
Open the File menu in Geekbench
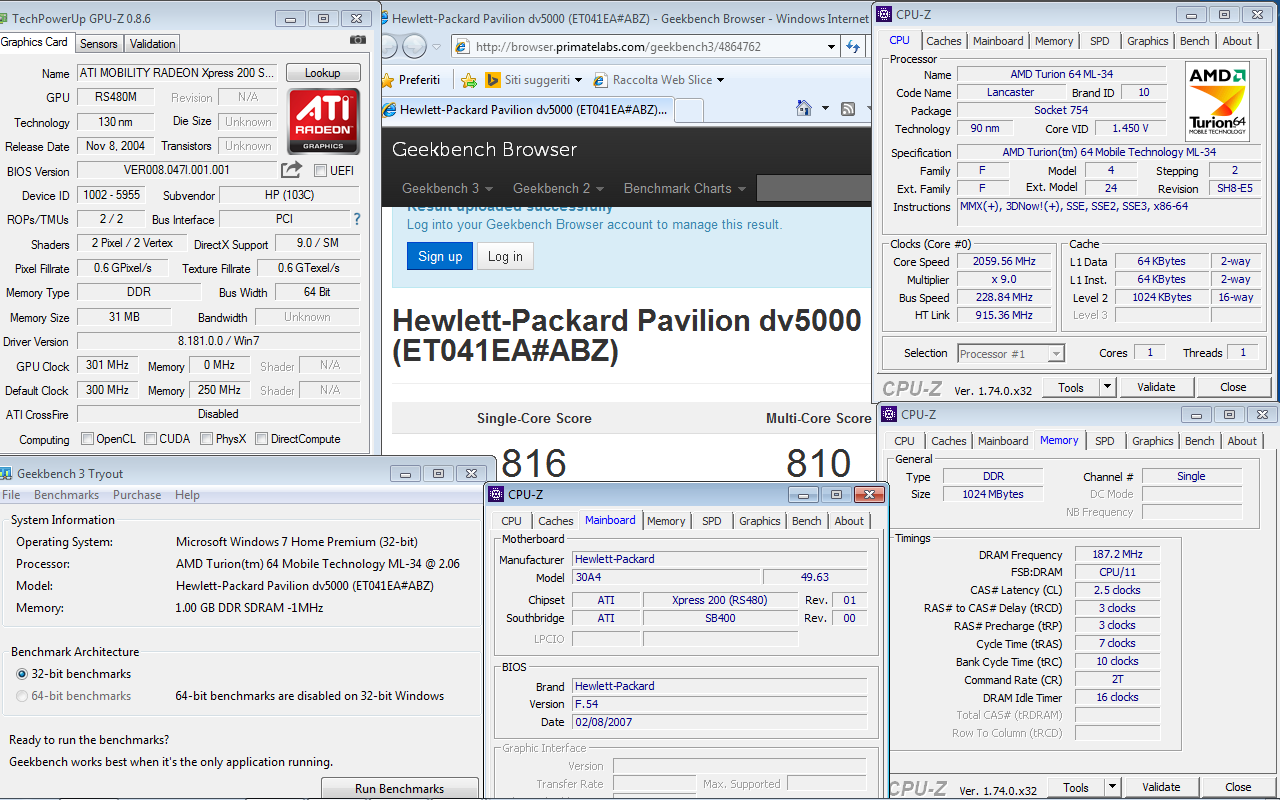point(11,495)
